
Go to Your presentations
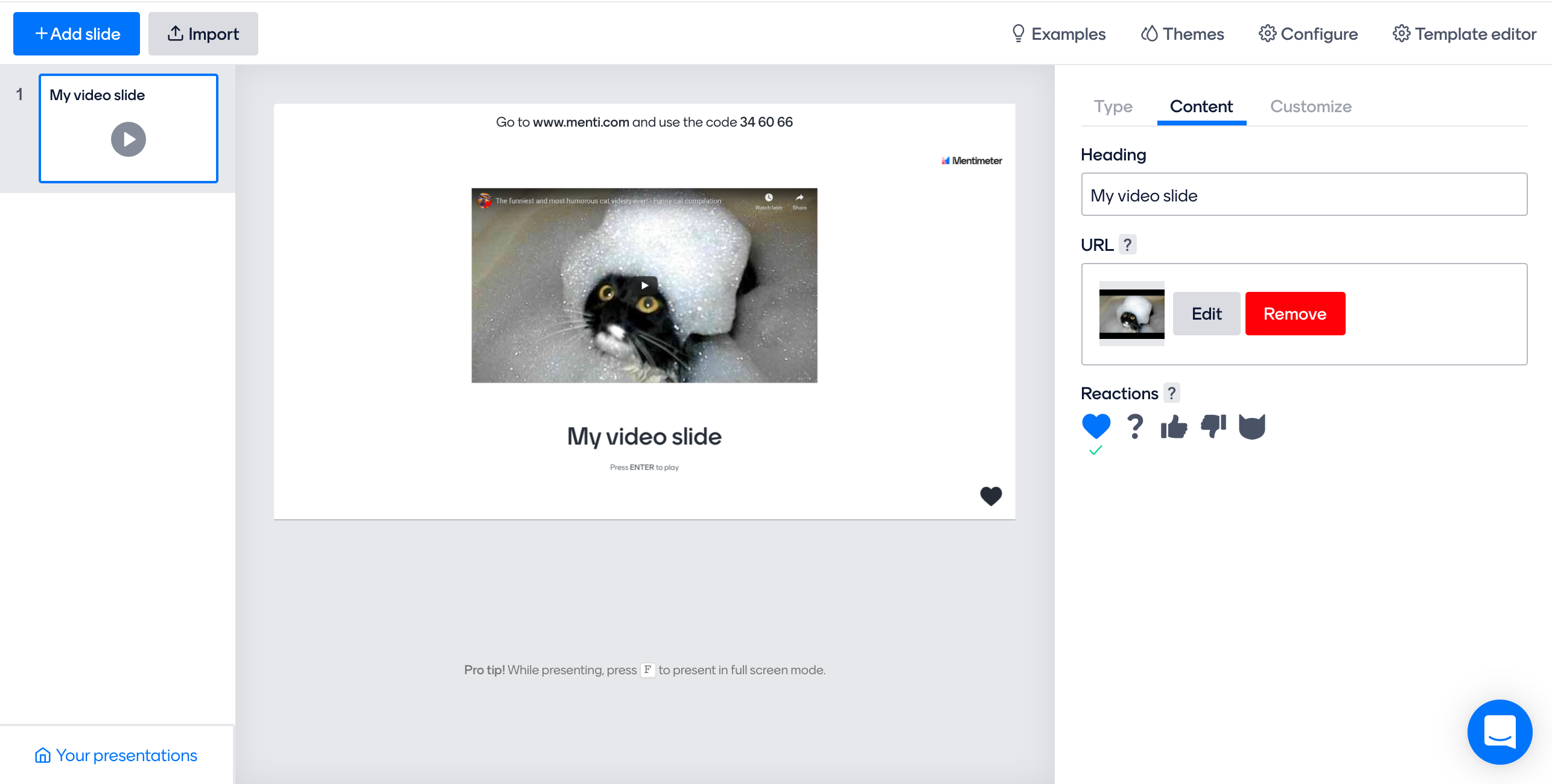116,755
